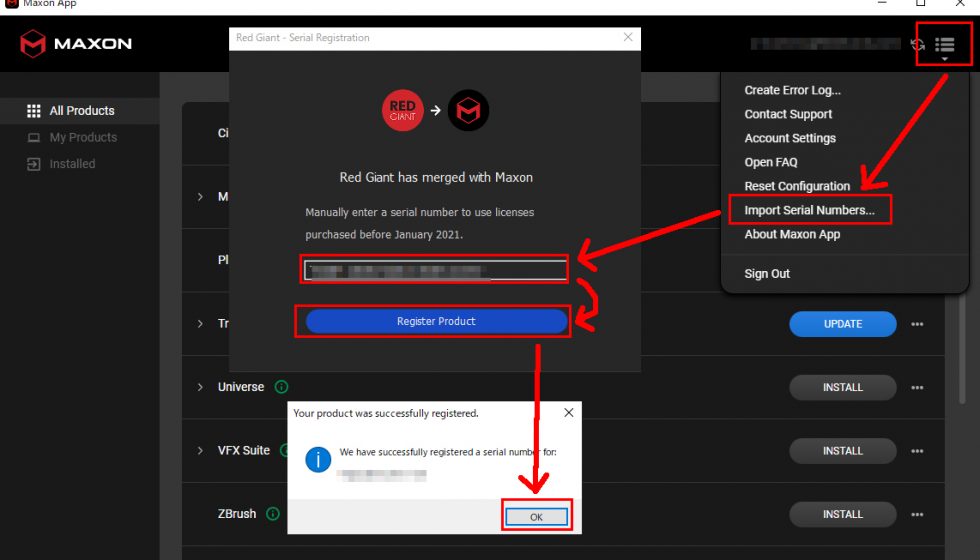Open more options for UPDATE row

pyautogui.click(x=917, y=324)
